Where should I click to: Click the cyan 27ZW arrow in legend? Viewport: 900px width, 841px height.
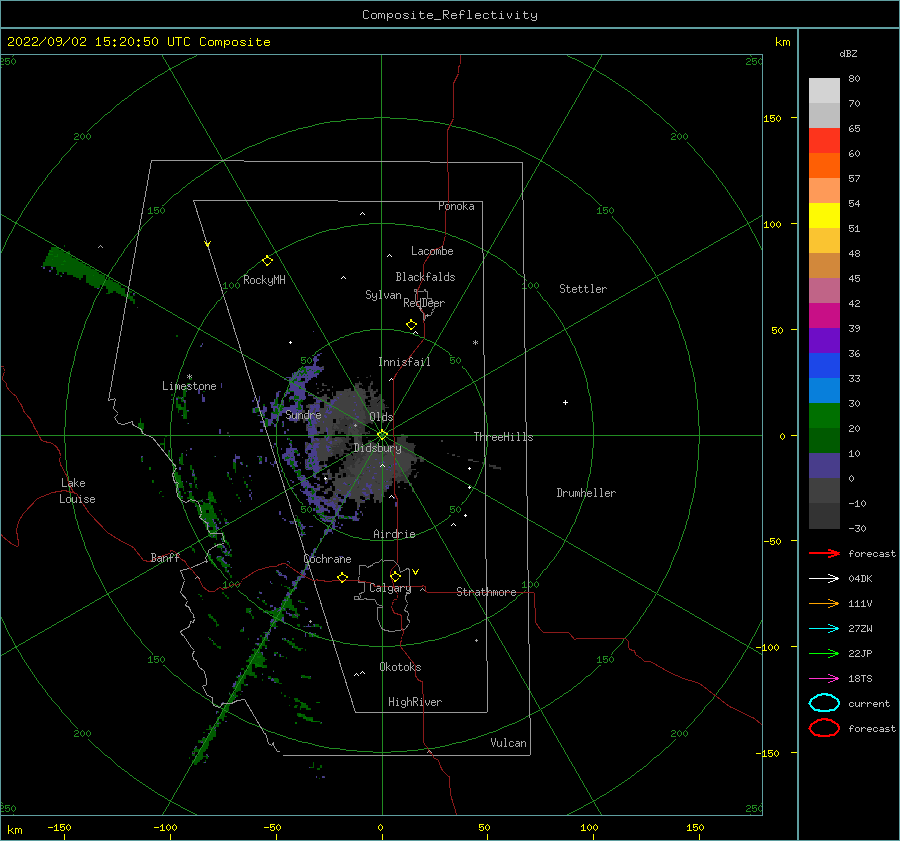[824, 629]
